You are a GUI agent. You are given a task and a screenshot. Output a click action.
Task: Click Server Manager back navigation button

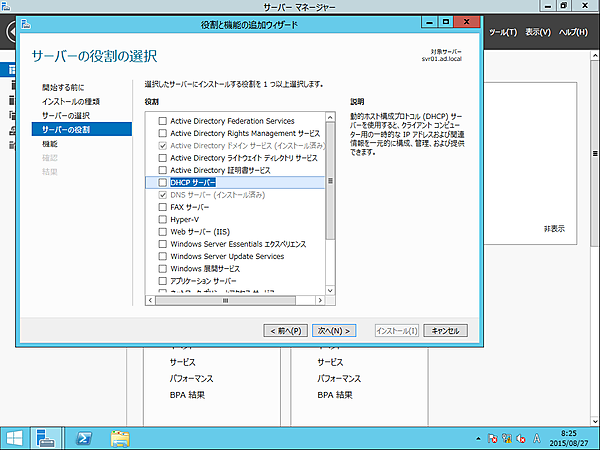[11, 31]
